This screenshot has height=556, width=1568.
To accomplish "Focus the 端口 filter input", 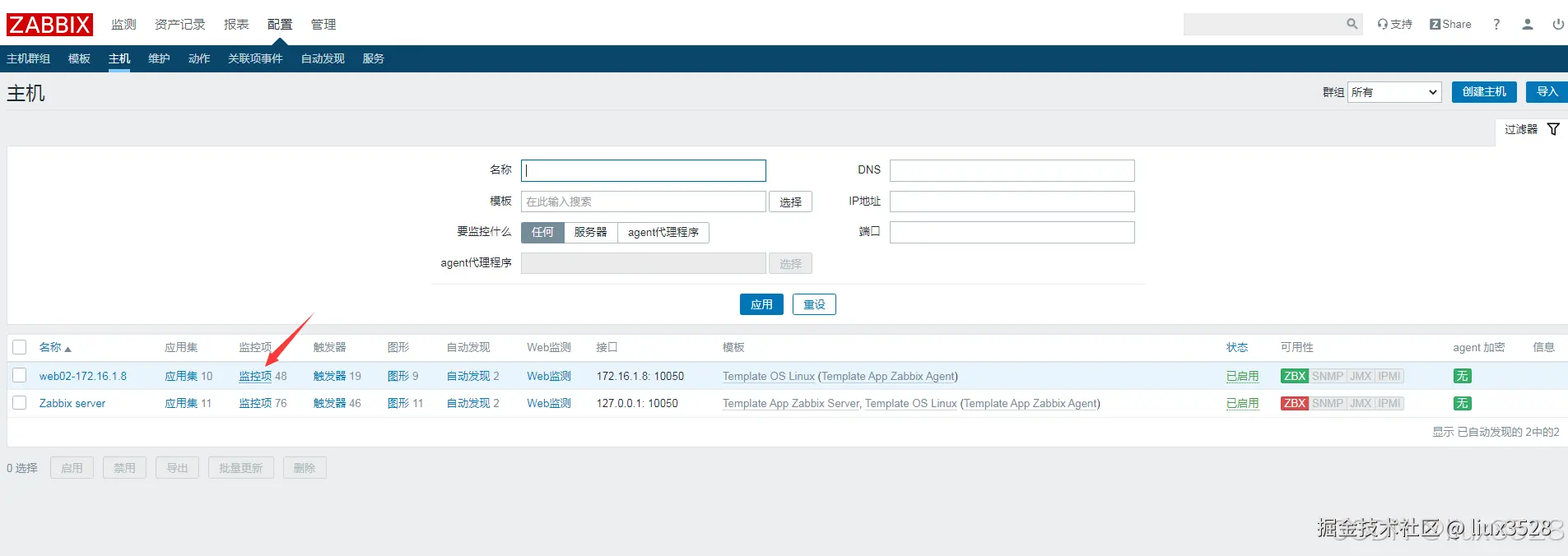I will (x=1012, y=233).
